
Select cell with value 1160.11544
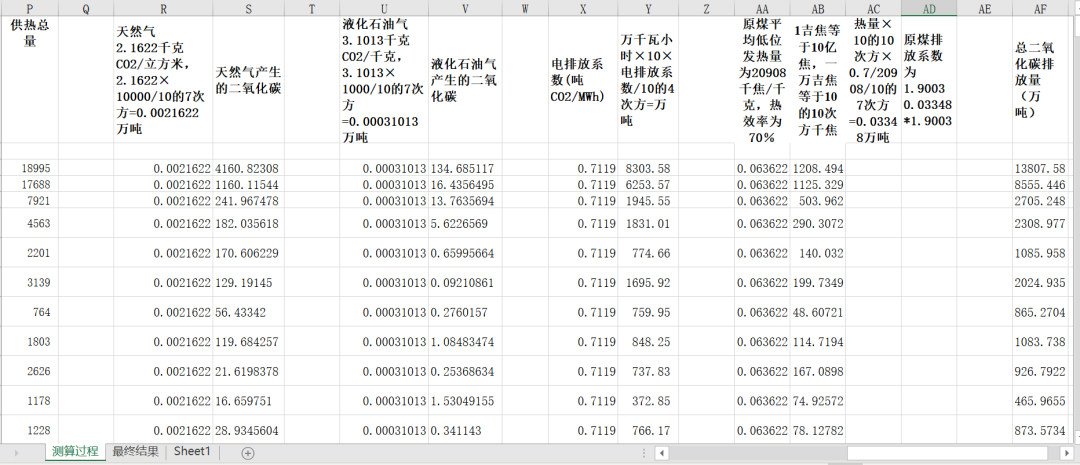click(x=249, y=184)
